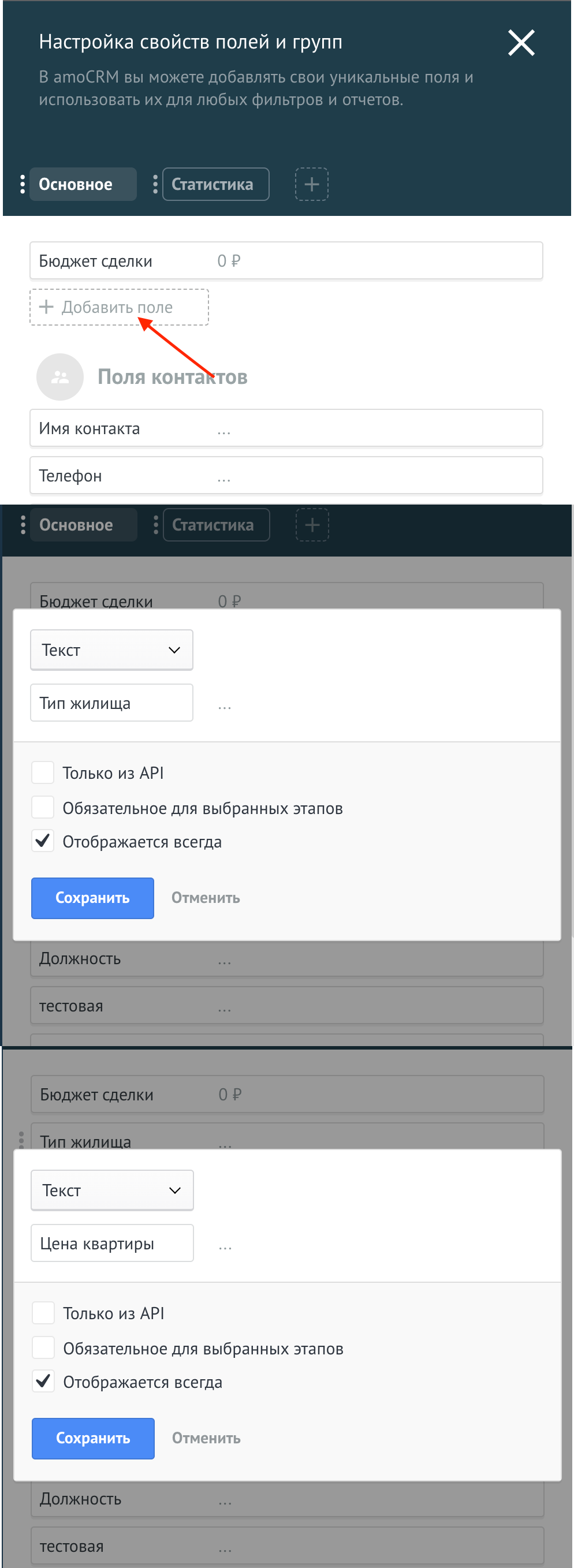The image size is (574, 1568).
Task: Expand the Текст dropdown above Цена квартиры
Action: click(x=112, y=1190)
